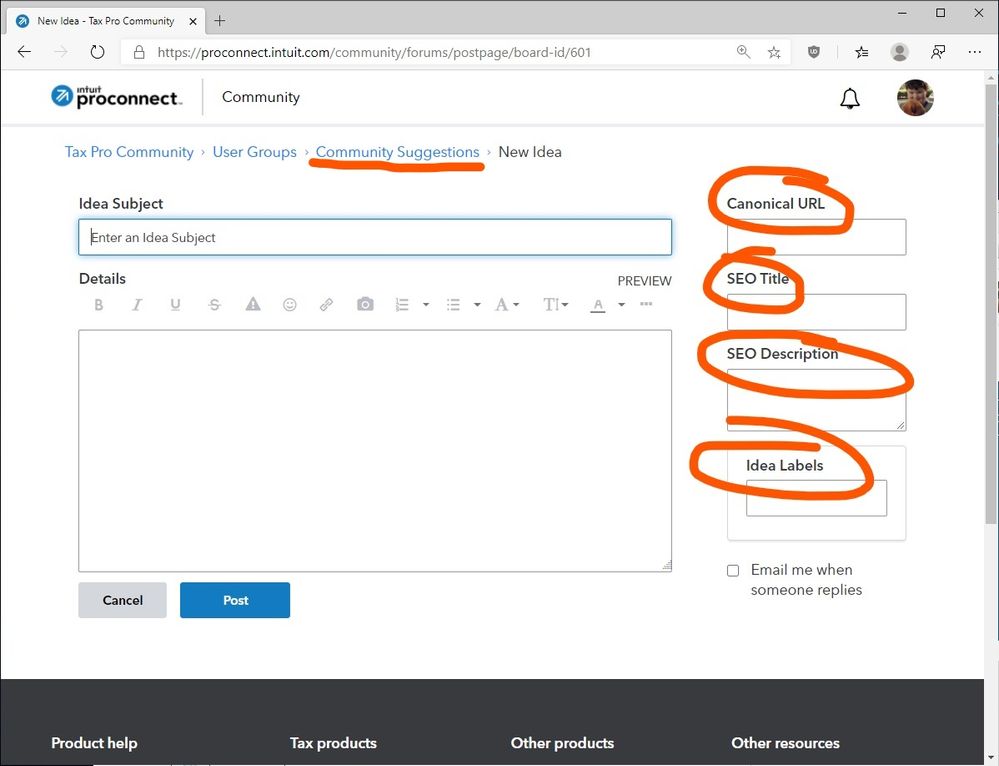Insert a hyperlink using the link icon
This screenshot has height=766, width=999.
pos(327,305)
